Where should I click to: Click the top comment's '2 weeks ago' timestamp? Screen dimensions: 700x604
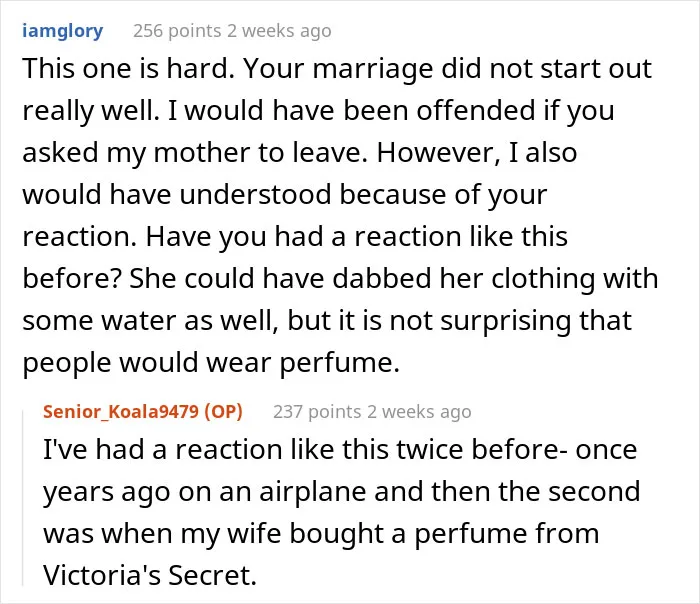click(279, 31)
